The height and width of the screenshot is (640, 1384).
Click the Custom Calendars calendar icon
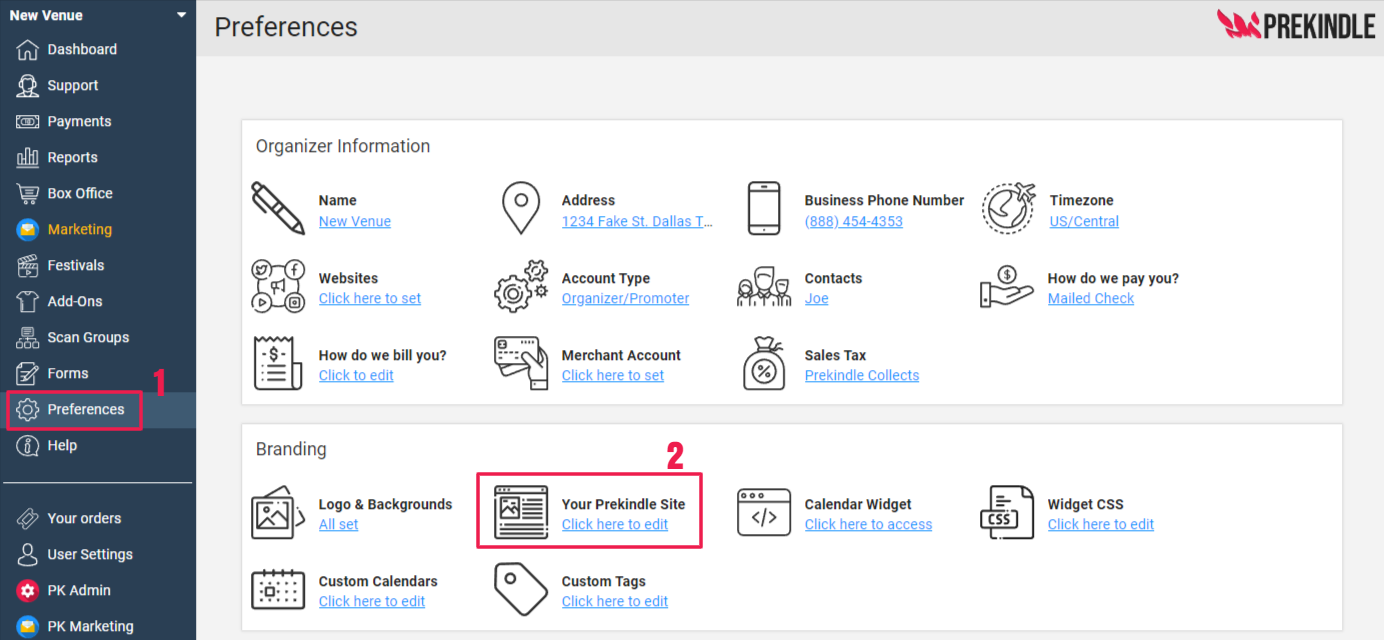click(278, 589)
